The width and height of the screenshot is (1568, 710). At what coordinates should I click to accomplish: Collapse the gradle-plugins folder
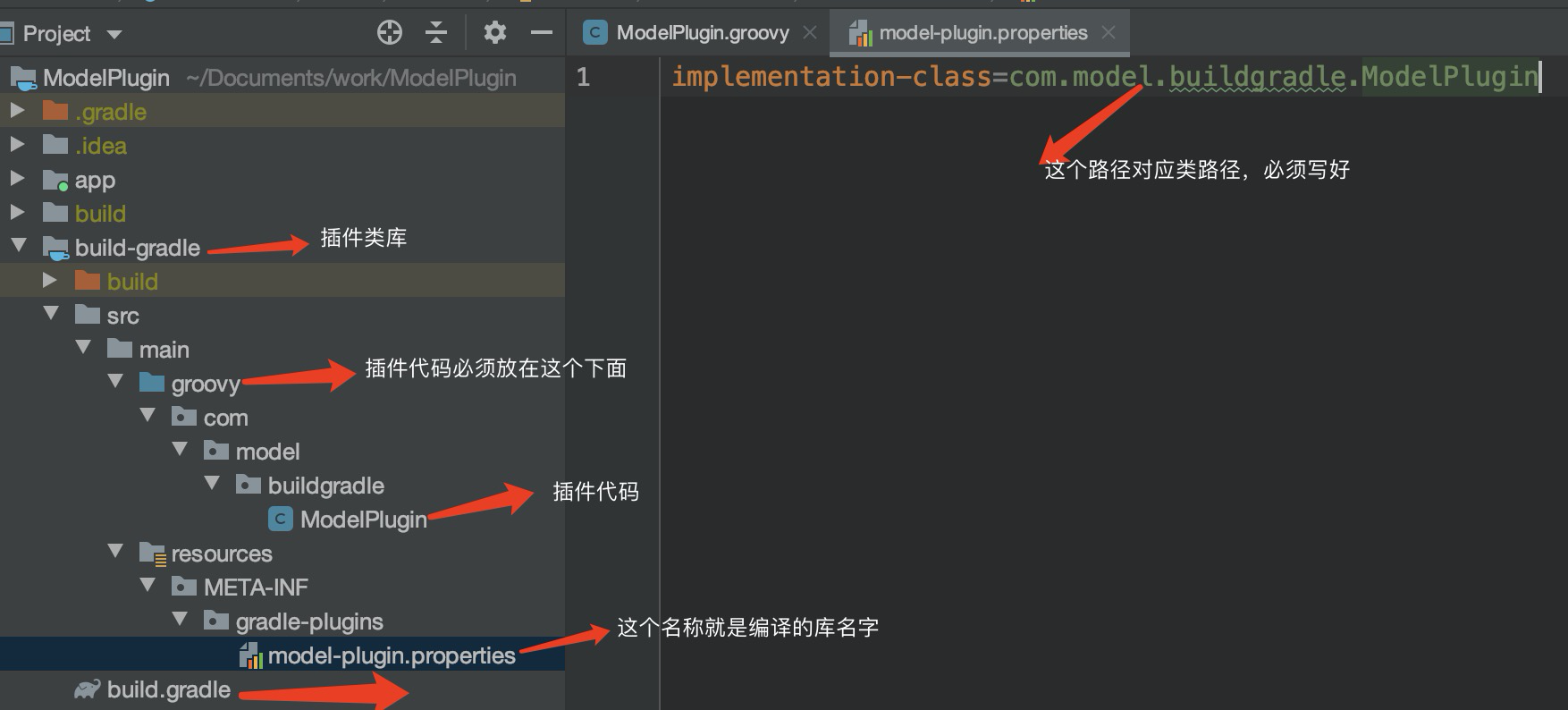[180, 619]
